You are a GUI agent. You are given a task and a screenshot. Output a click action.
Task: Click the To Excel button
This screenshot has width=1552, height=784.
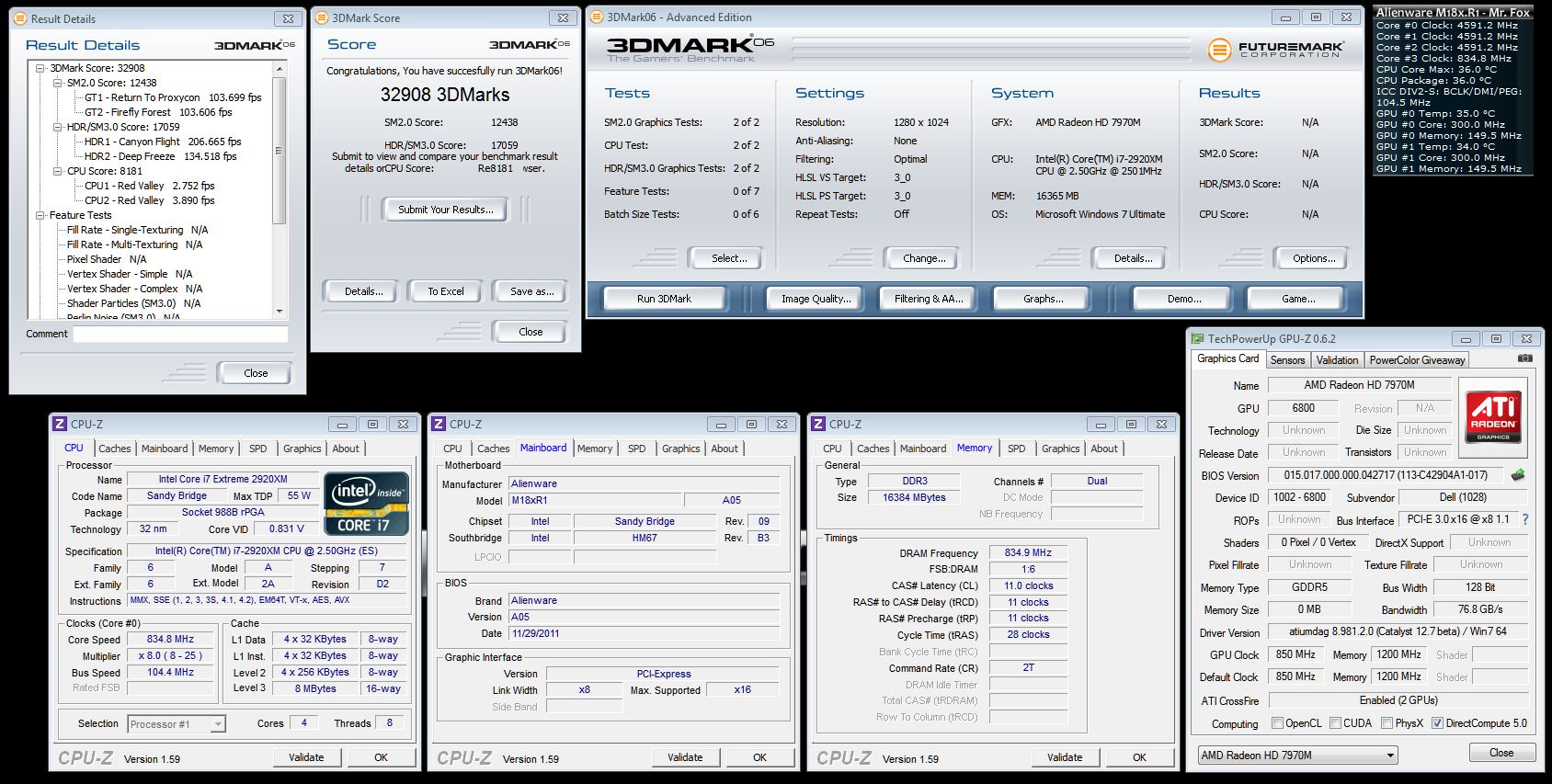click(x=446, y=291)
